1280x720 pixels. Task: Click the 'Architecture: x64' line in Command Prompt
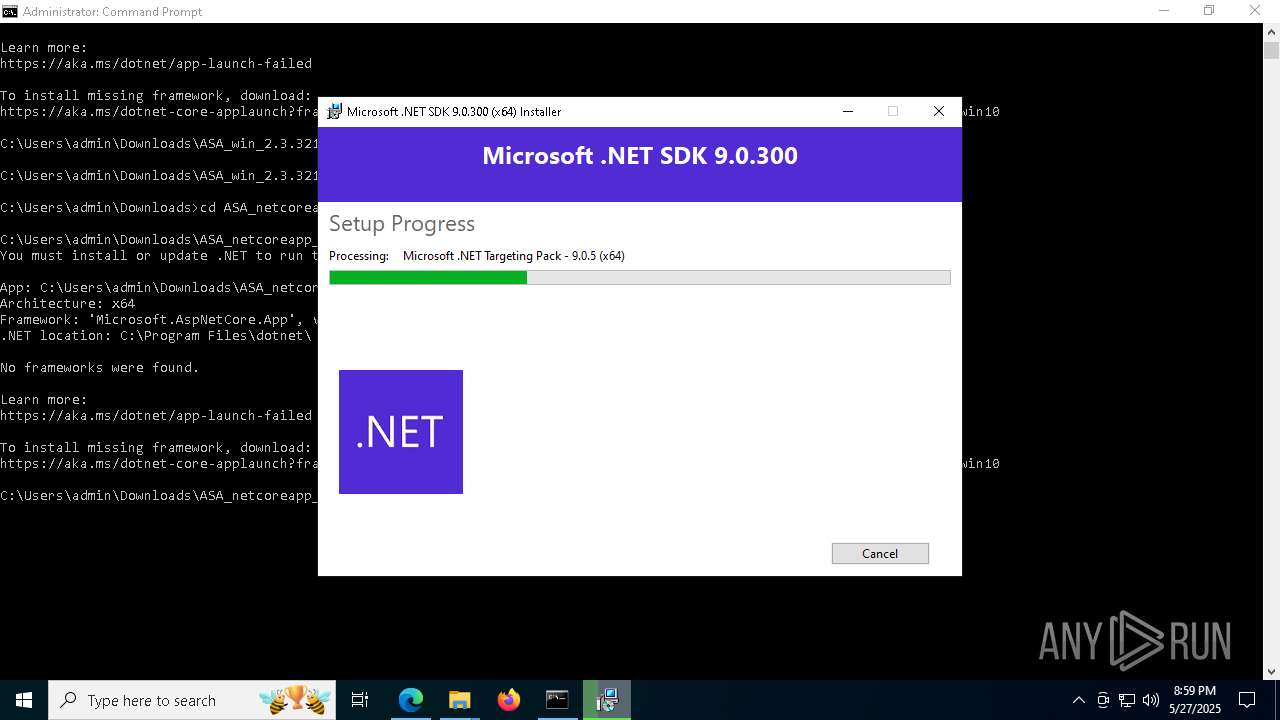tap(68, 303)
